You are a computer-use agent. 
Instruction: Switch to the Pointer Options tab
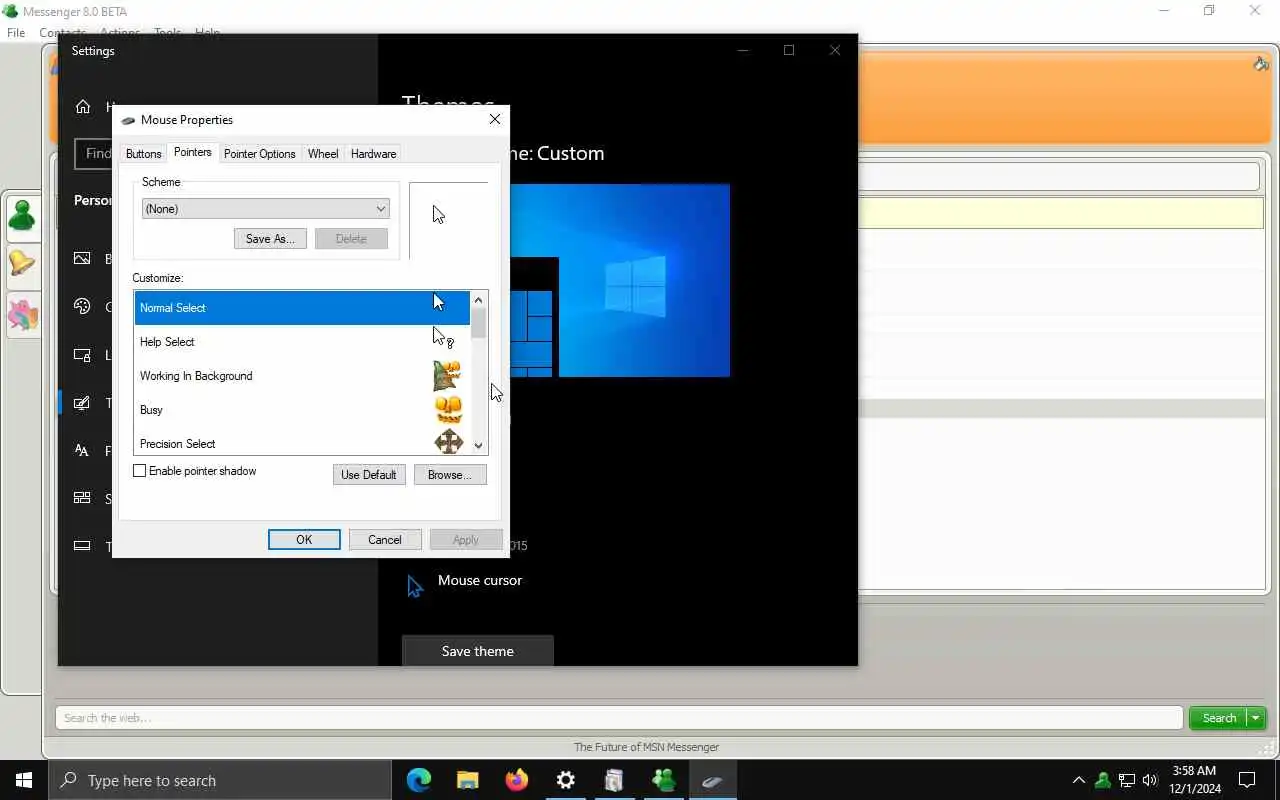coord(259,154)
